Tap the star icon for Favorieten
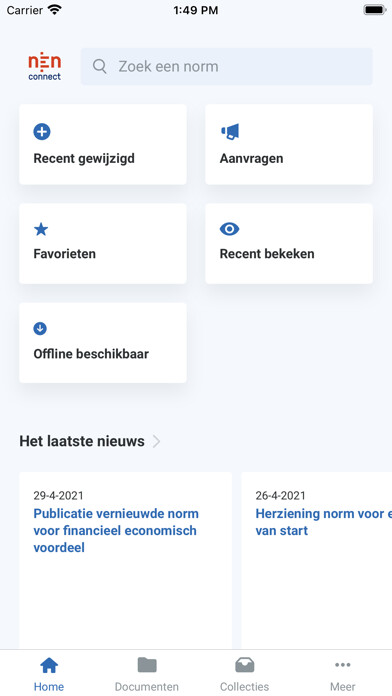 41,229
